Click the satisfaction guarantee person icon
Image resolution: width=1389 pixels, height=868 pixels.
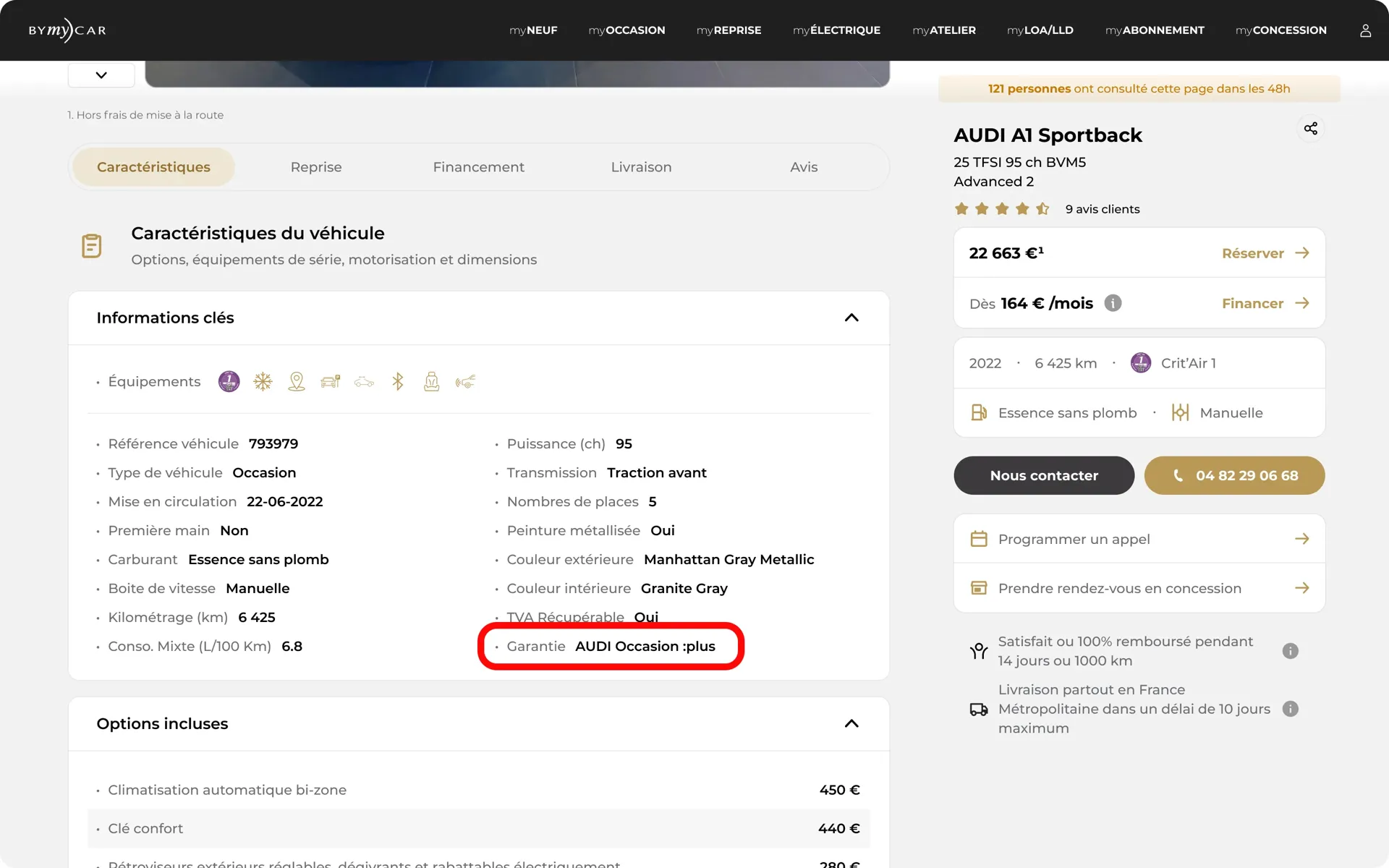(979, 651)
